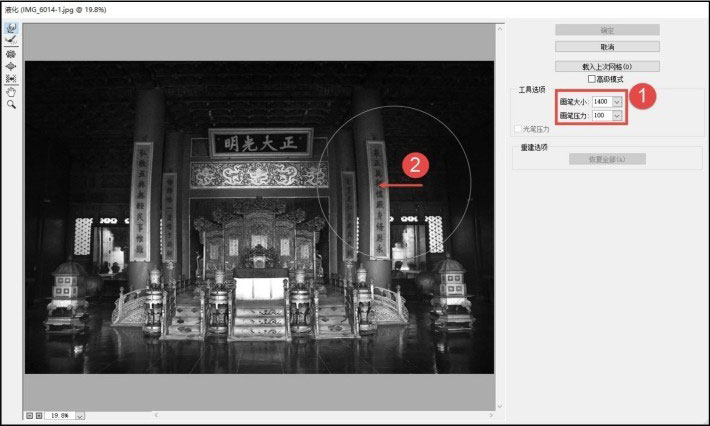This screenshot has width=710, height=426.
Task: Click the throne in the preview image
Action: coord(259,242)
